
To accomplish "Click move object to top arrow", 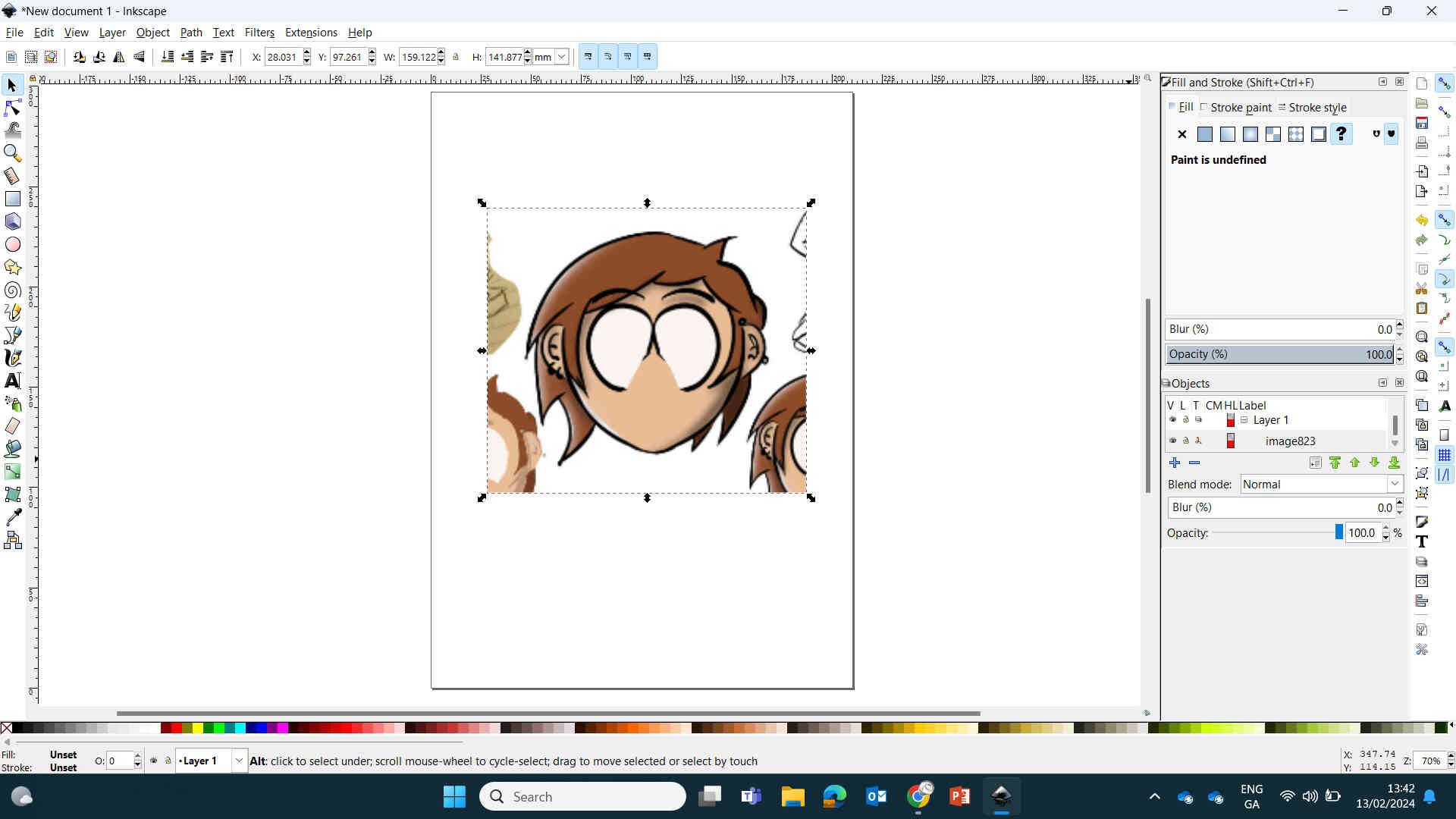I will tap(1335, 463).
